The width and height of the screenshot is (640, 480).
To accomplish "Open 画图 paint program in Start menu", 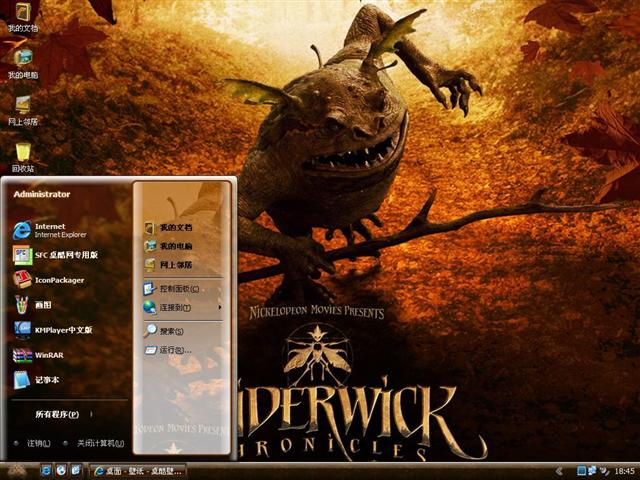I will (x=33, y=305).
